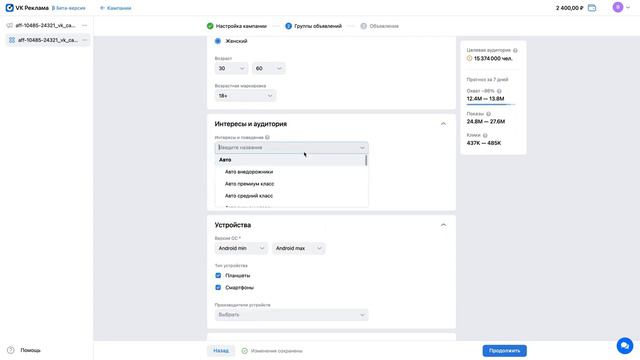
Task: Click the info icon next to Охват
Action: coord(499,91)
